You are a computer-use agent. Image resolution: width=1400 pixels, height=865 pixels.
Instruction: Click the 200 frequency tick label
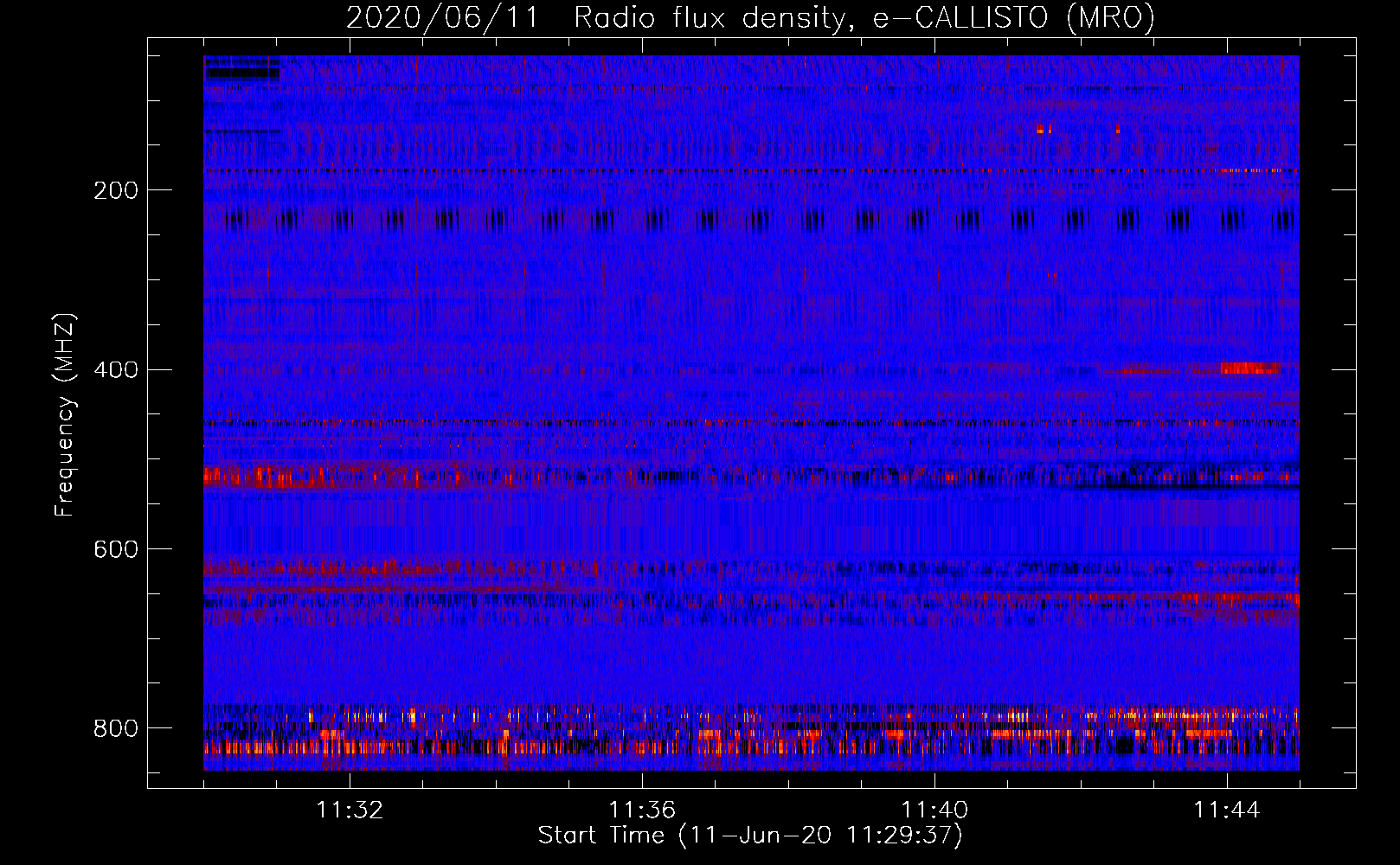tap(115, 190)
